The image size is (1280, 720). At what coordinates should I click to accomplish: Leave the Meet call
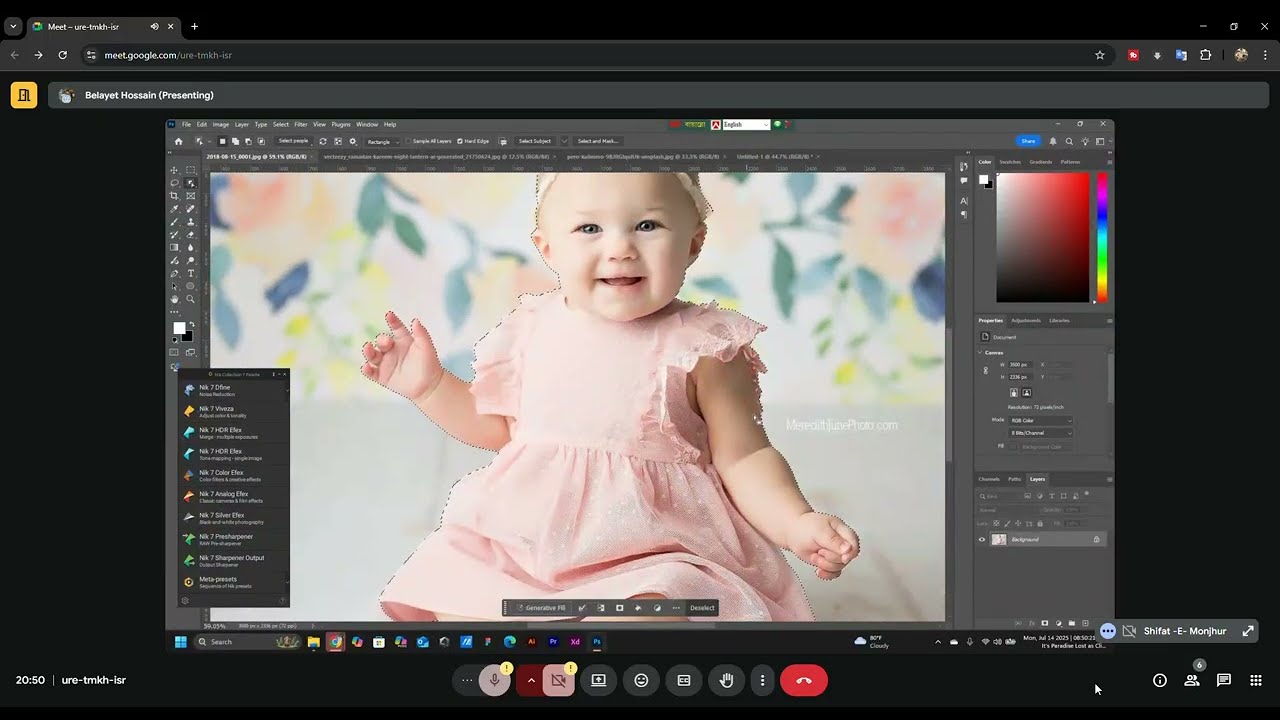pos(804,680)
